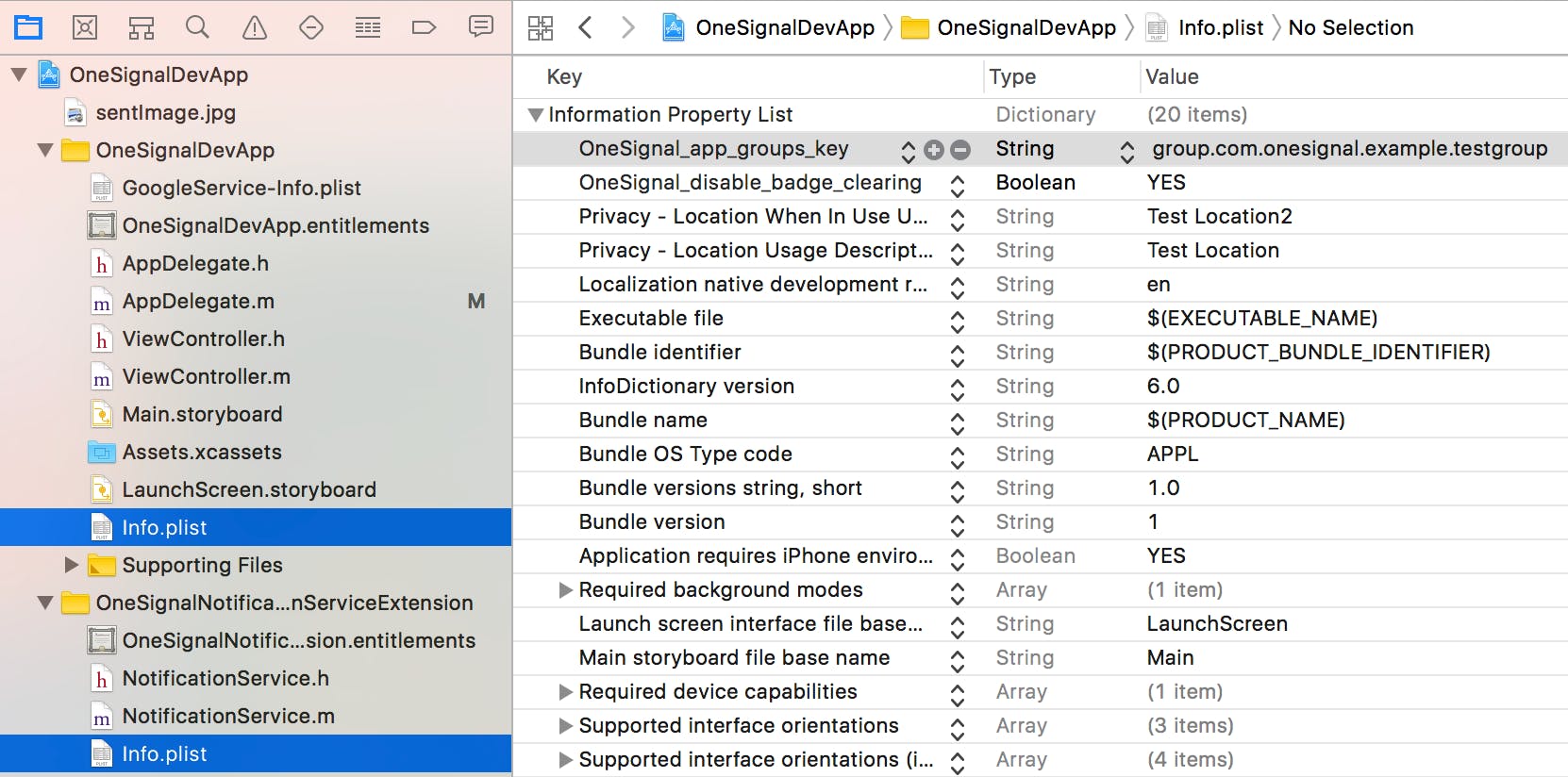Click the related items grid icon
The width and height of the screenshot is (1568, 777).
(541, 27)
